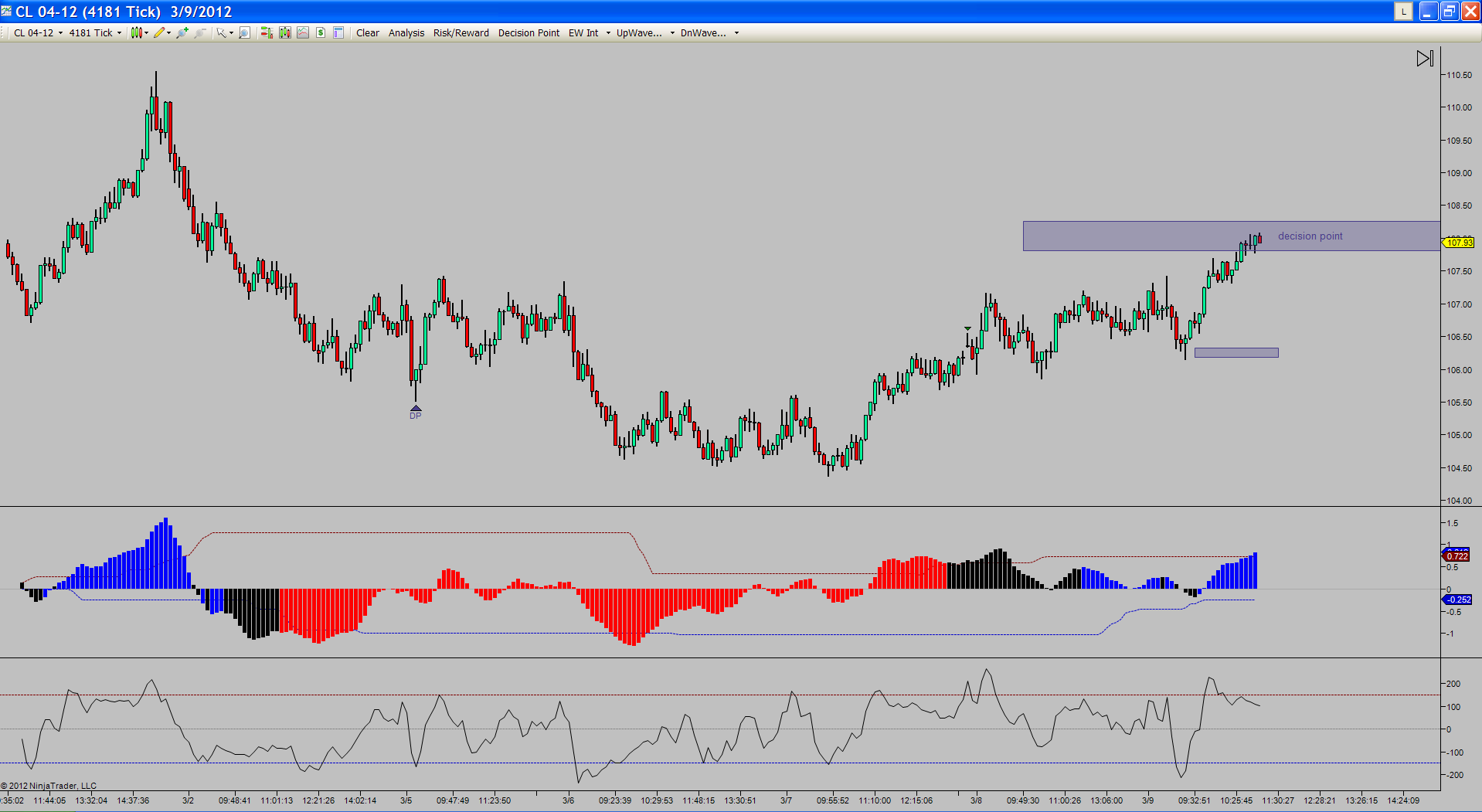Click the 104.50 price axis label
The image size is (1482, 812).
click(x=1459, y=468)
